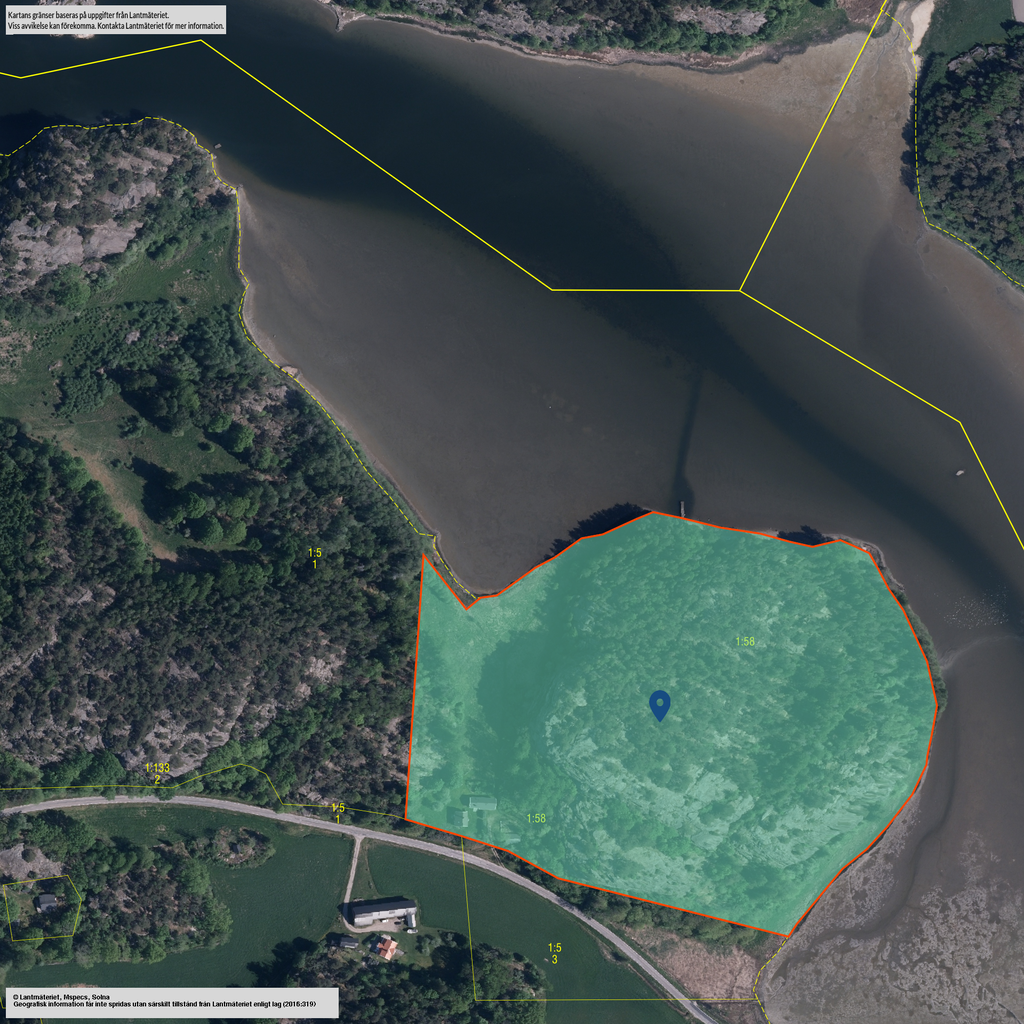The width and height of the screenshot is (1024, 1024).
Task: Select the red-roofed house
Action: tap(386, 947)
